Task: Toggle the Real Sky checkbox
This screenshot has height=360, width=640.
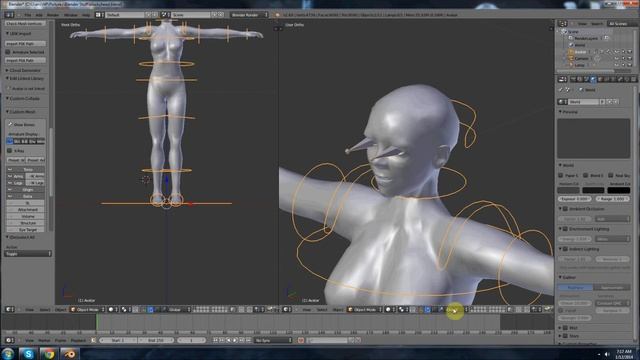Action: click(x=611, y=175)
